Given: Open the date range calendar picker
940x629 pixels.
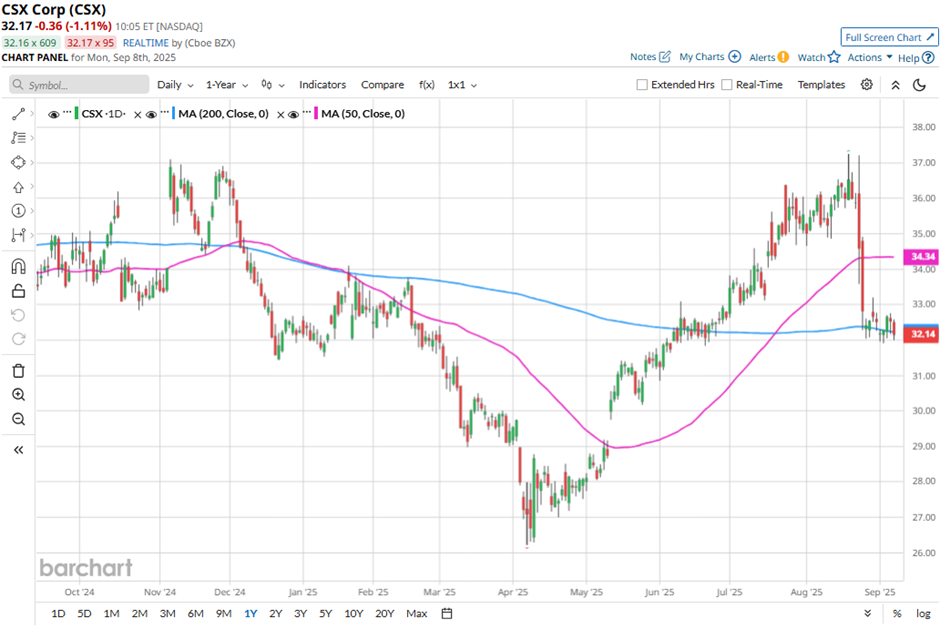Looking at the screenshot, I should click(x=447, y=613).
